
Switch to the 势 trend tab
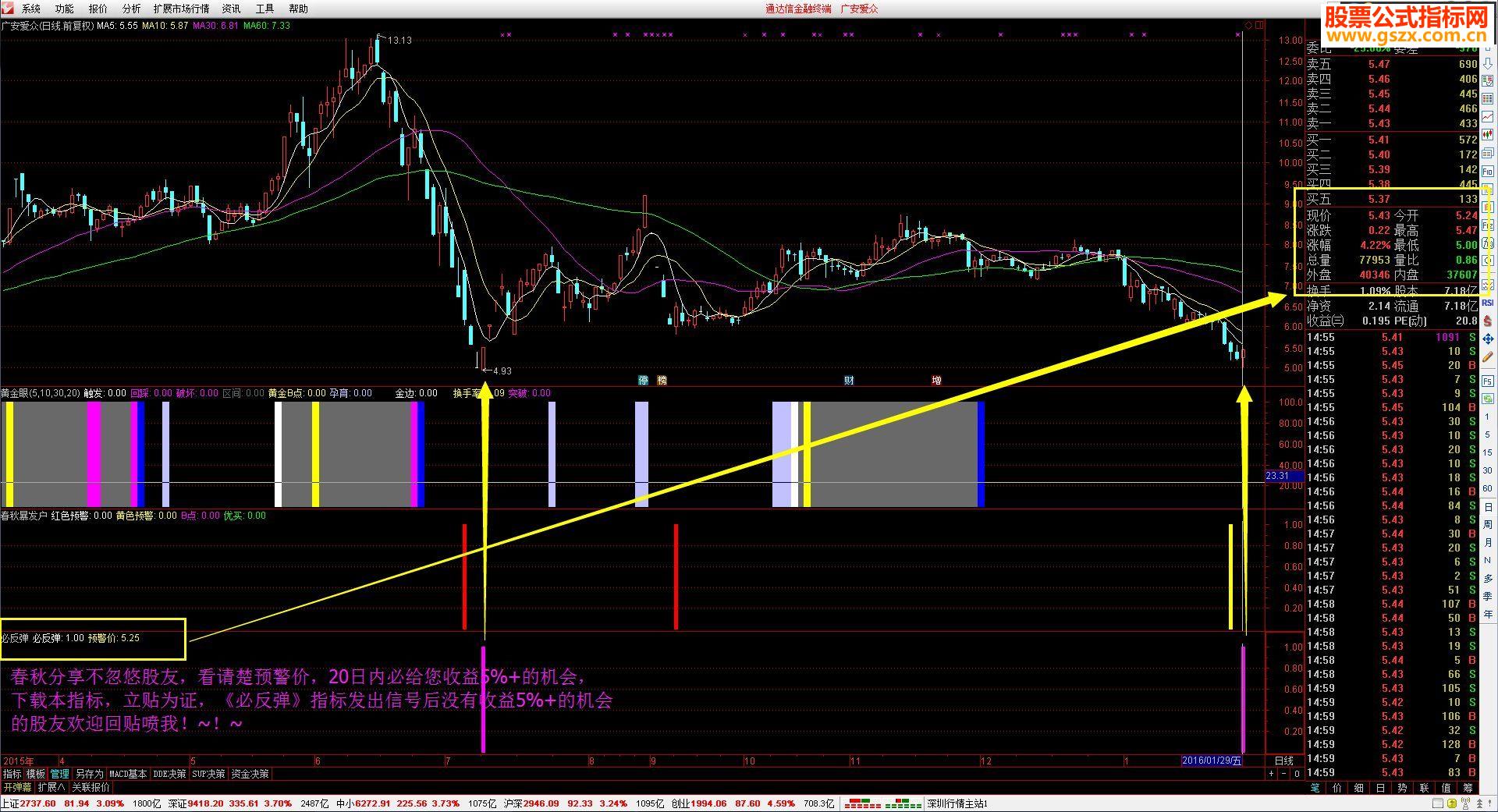(1402, 788)
